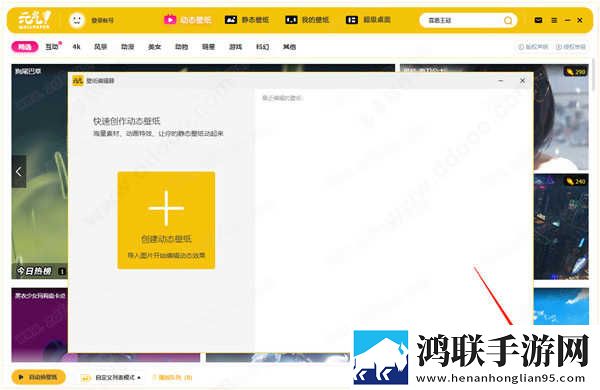Click the search magnifier icon

pos(508,20)
